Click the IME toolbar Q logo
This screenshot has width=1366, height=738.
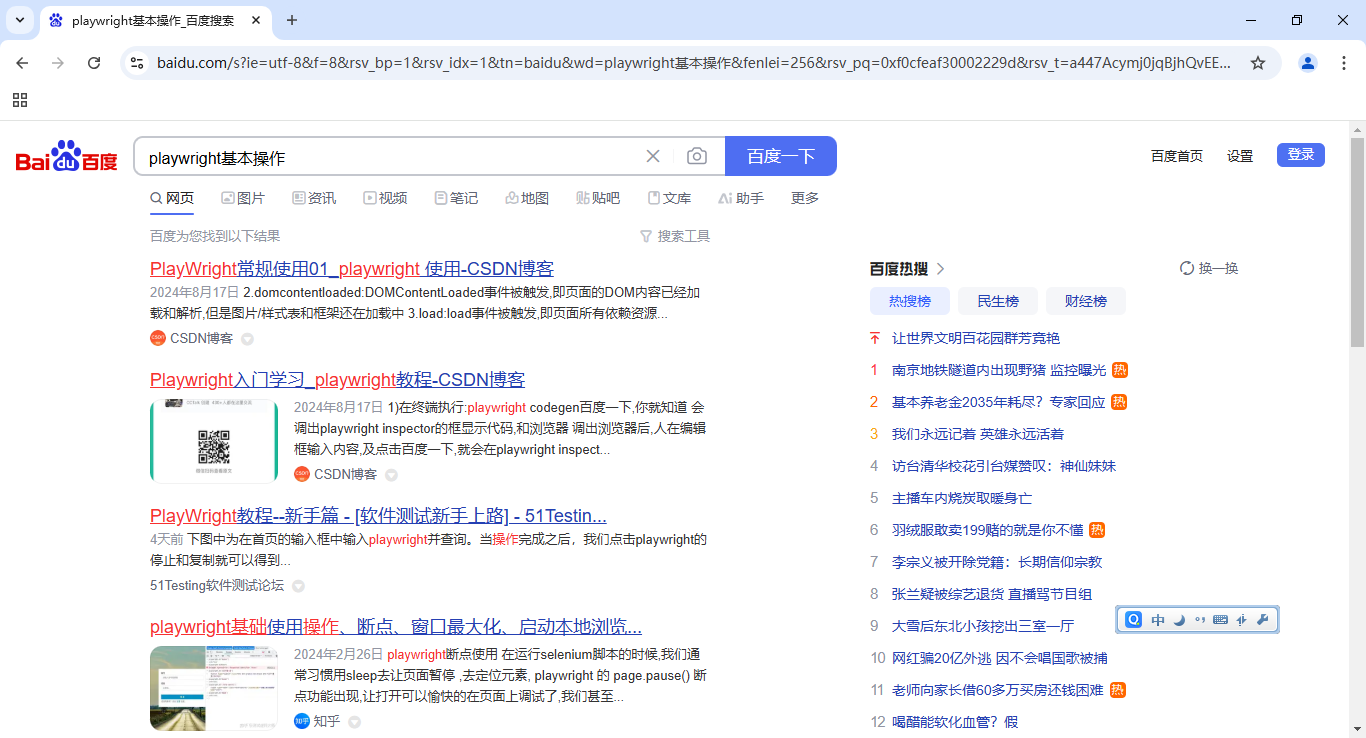click(1133, 620)
